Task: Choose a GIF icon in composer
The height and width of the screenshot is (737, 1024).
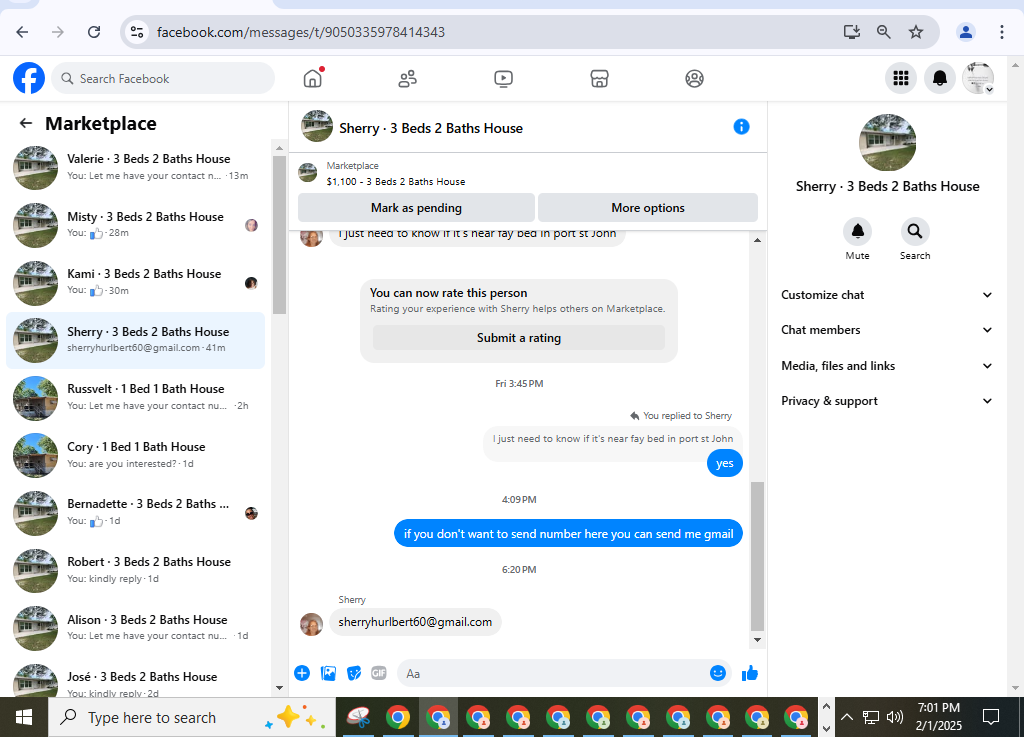Action: point(379,673)
